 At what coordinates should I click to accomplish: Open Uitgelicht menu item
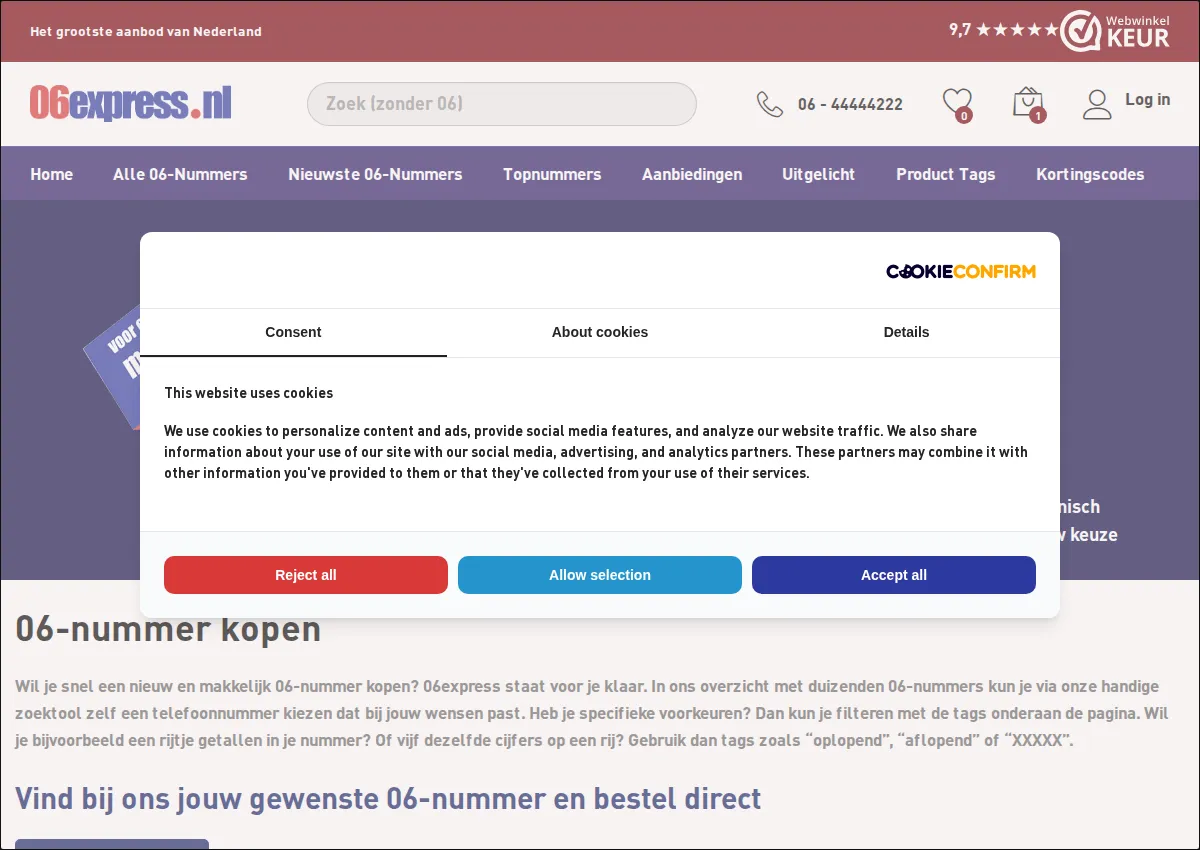(819, 174)
